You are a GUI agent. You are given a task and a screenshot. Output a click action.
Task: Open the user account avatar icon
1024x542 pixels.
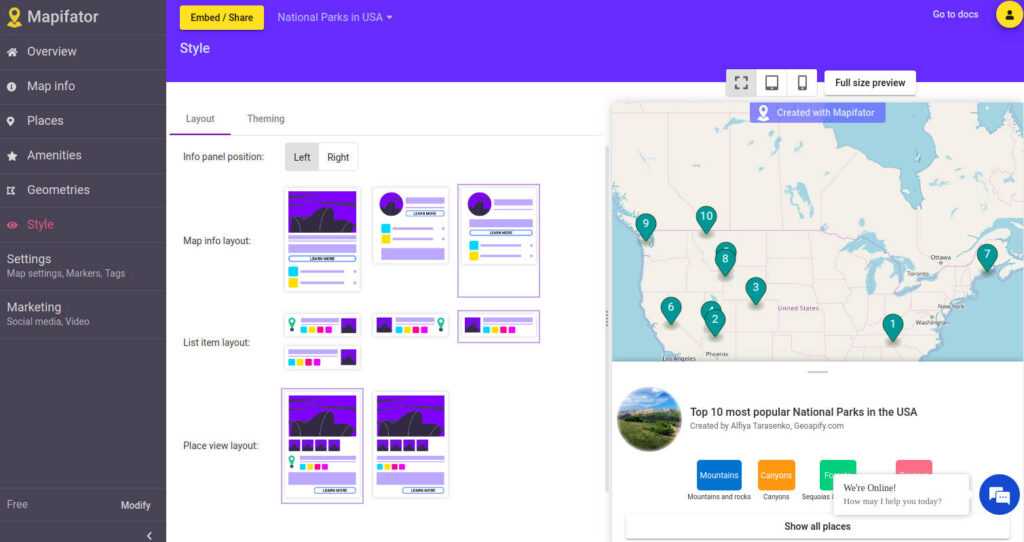pyautogui.click(x=1009, y=14)
